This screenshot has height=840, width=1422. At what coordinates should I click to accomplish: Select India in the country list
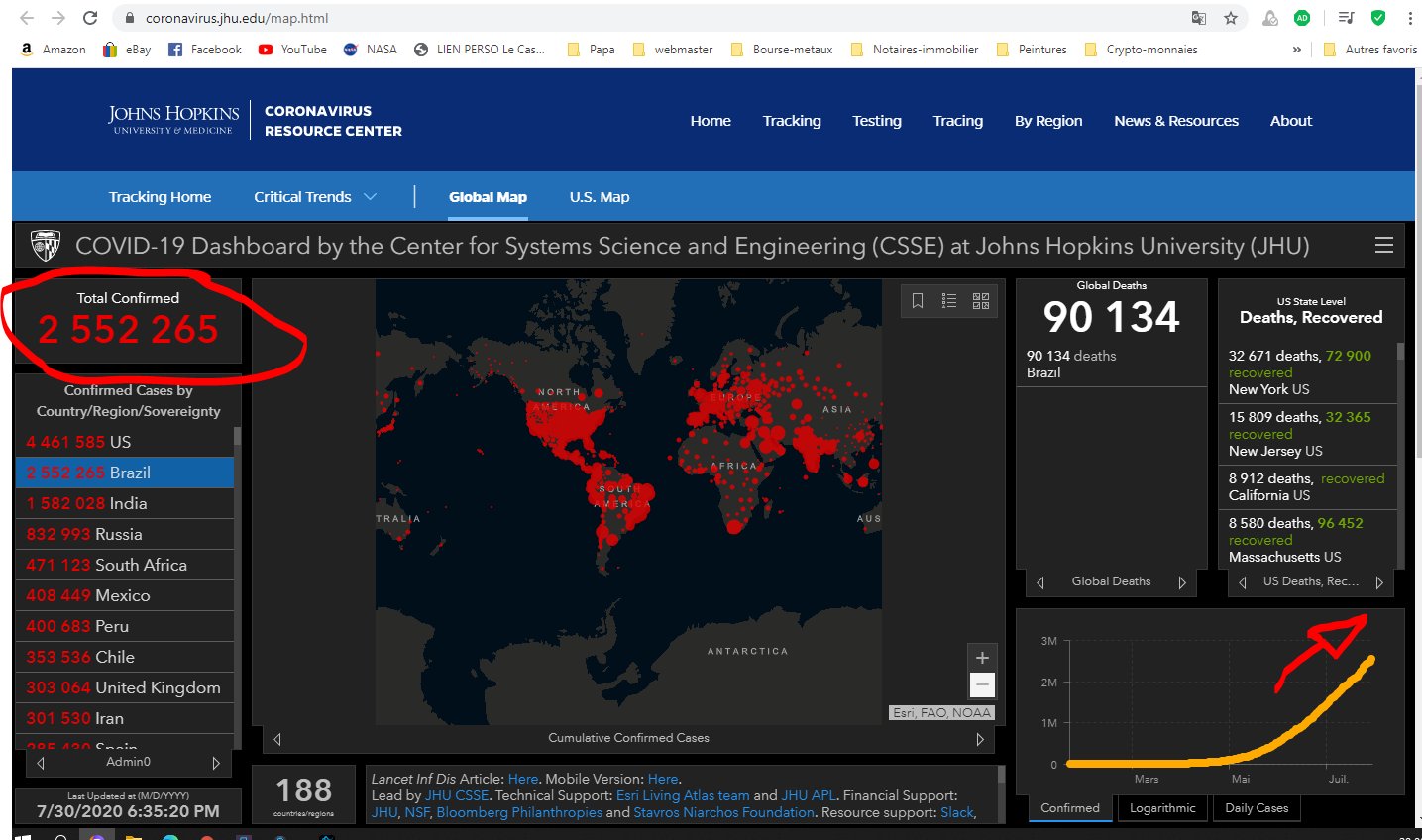click(125, 503)
